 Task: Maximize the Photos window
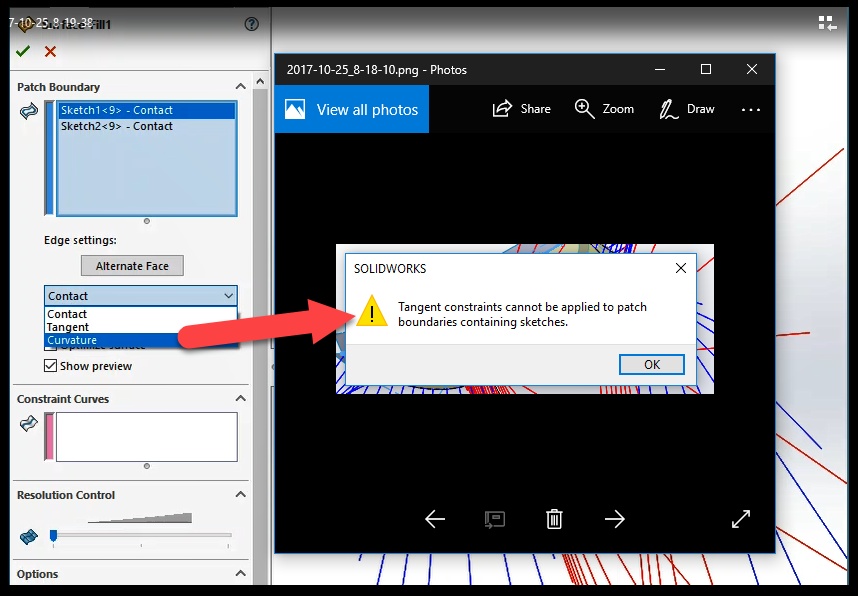click(706, 69)
